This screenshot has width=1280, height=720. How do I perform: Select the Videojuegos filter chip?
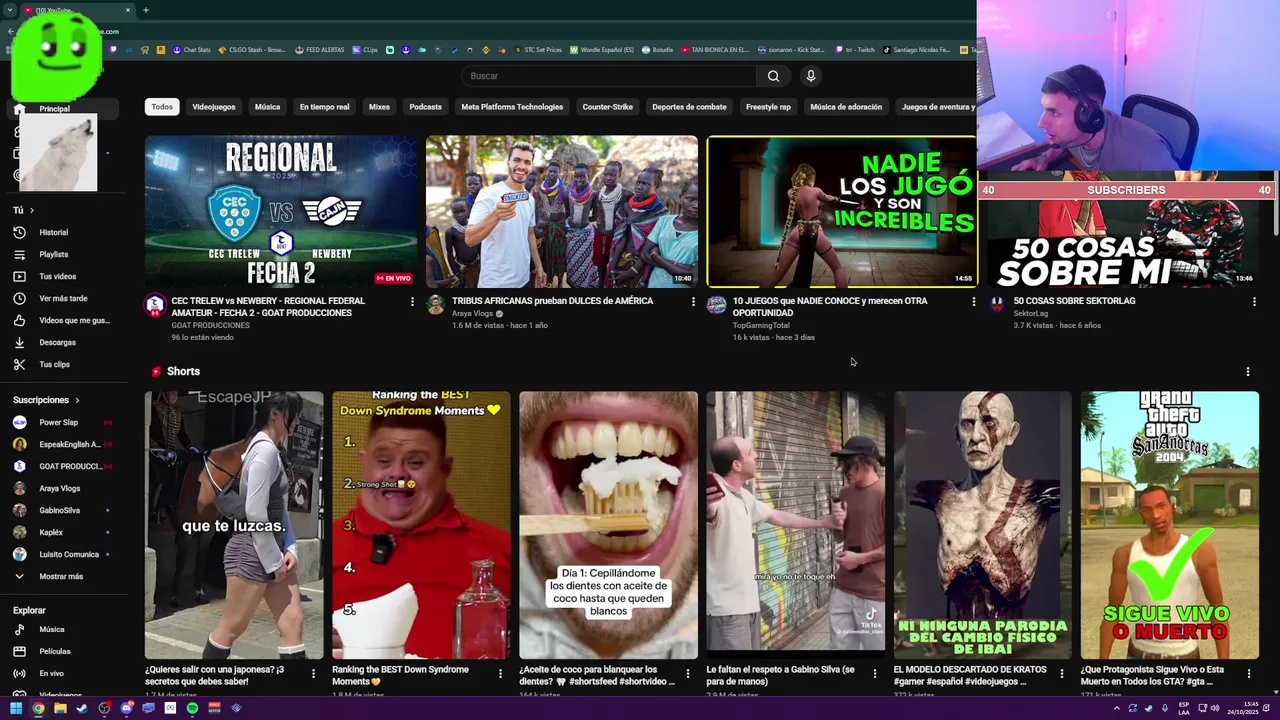point(214,107)
